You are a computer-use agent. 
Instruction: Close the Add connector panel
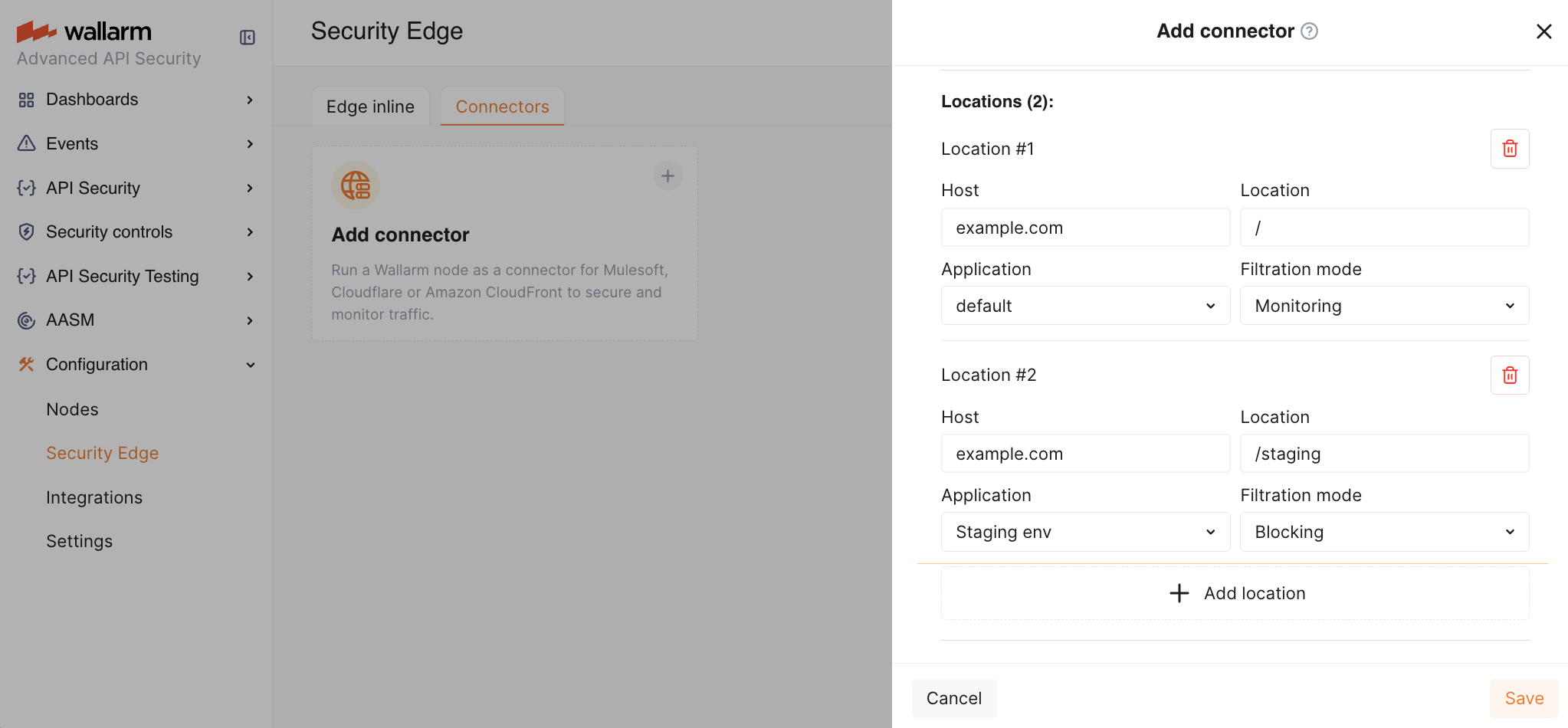[1543, 31]
